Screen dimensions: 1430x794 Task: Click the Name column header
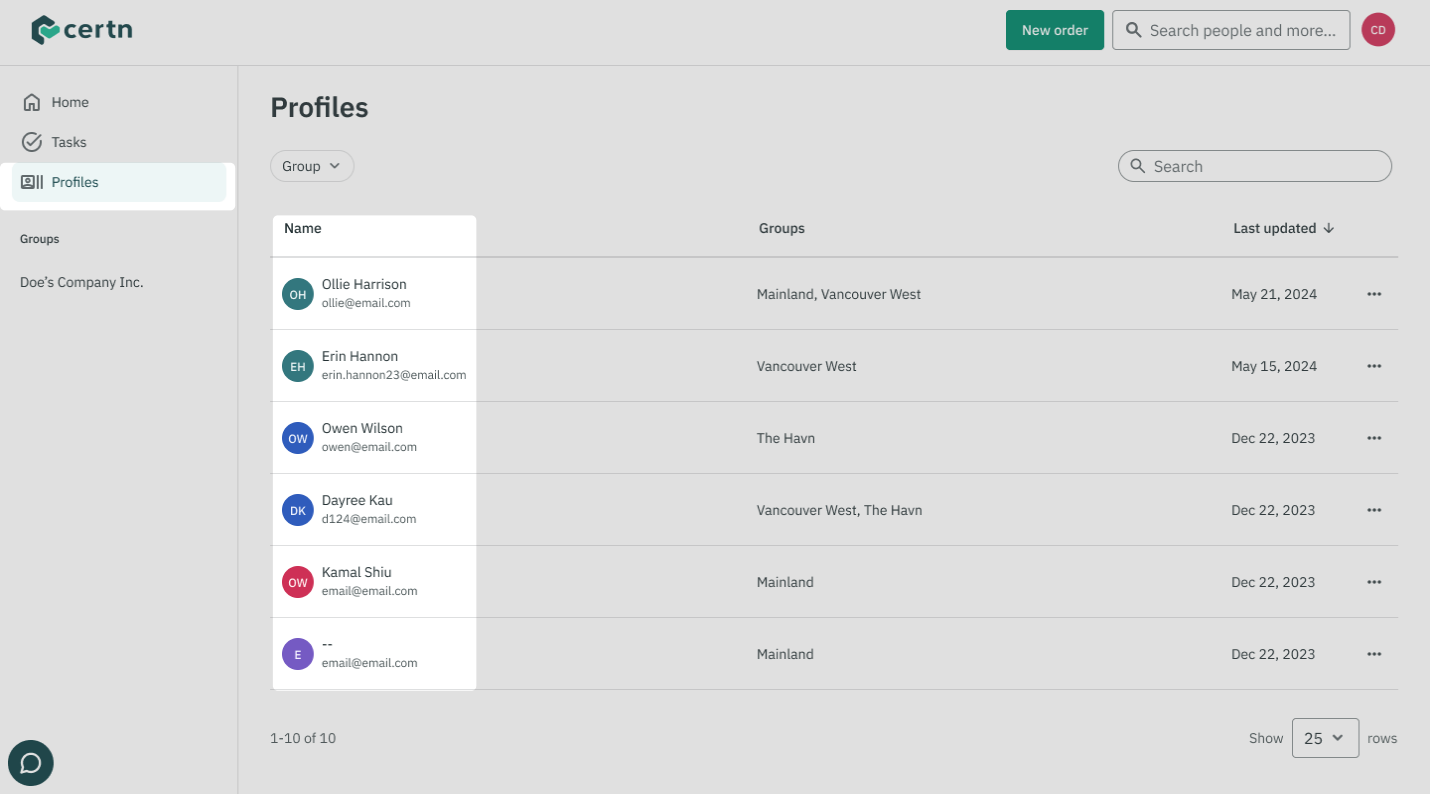point(302,228)
